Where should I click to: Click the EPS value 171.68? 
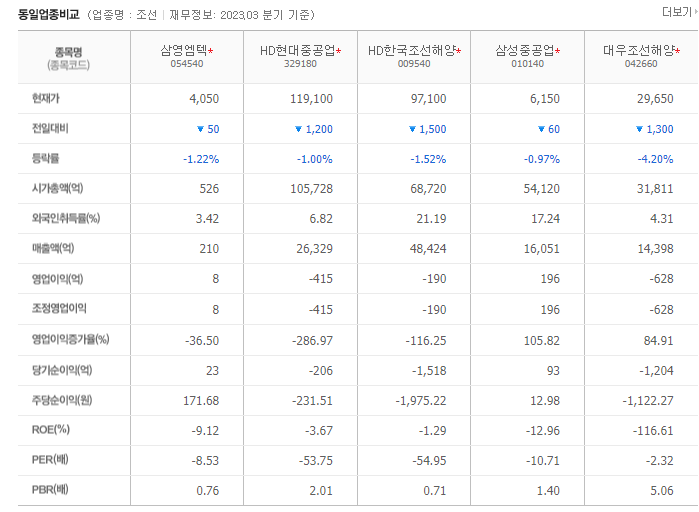pyautogui.click(x=201, y=401)
